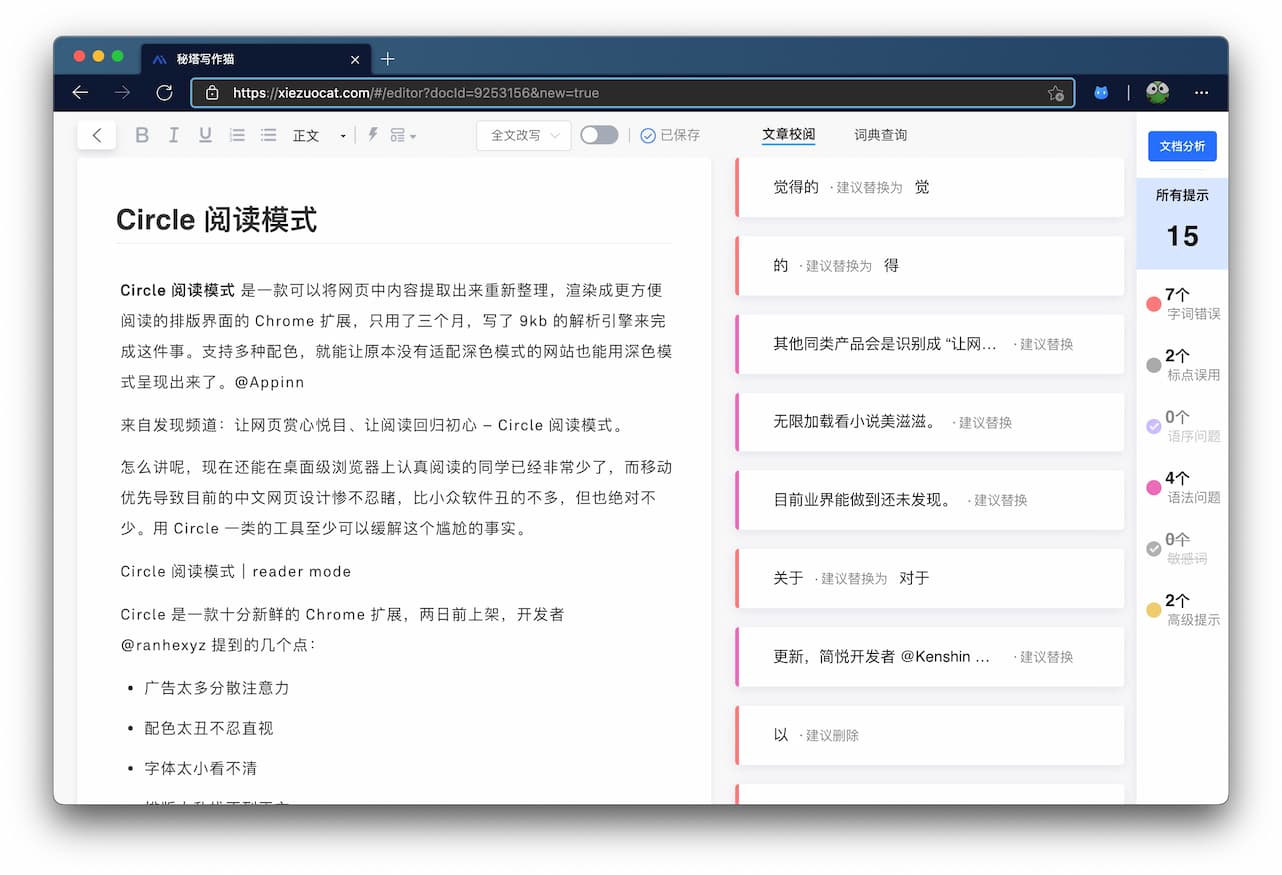This screenshot has height=875, width=1282.
Task: Open a new browser tab
Action: coord(388,59)
